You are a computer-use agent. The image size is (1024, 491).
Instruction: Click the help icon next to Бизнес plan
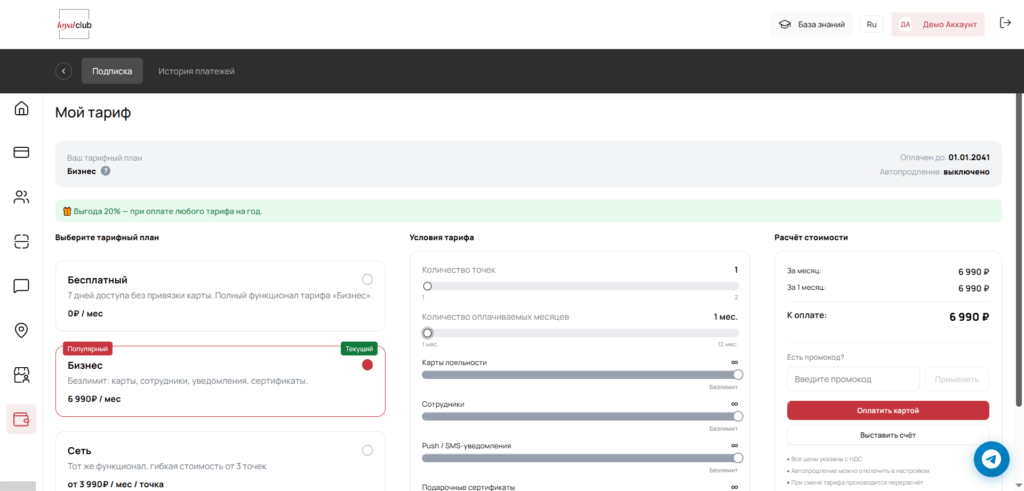pyautogui.click(x=105, y=171)
